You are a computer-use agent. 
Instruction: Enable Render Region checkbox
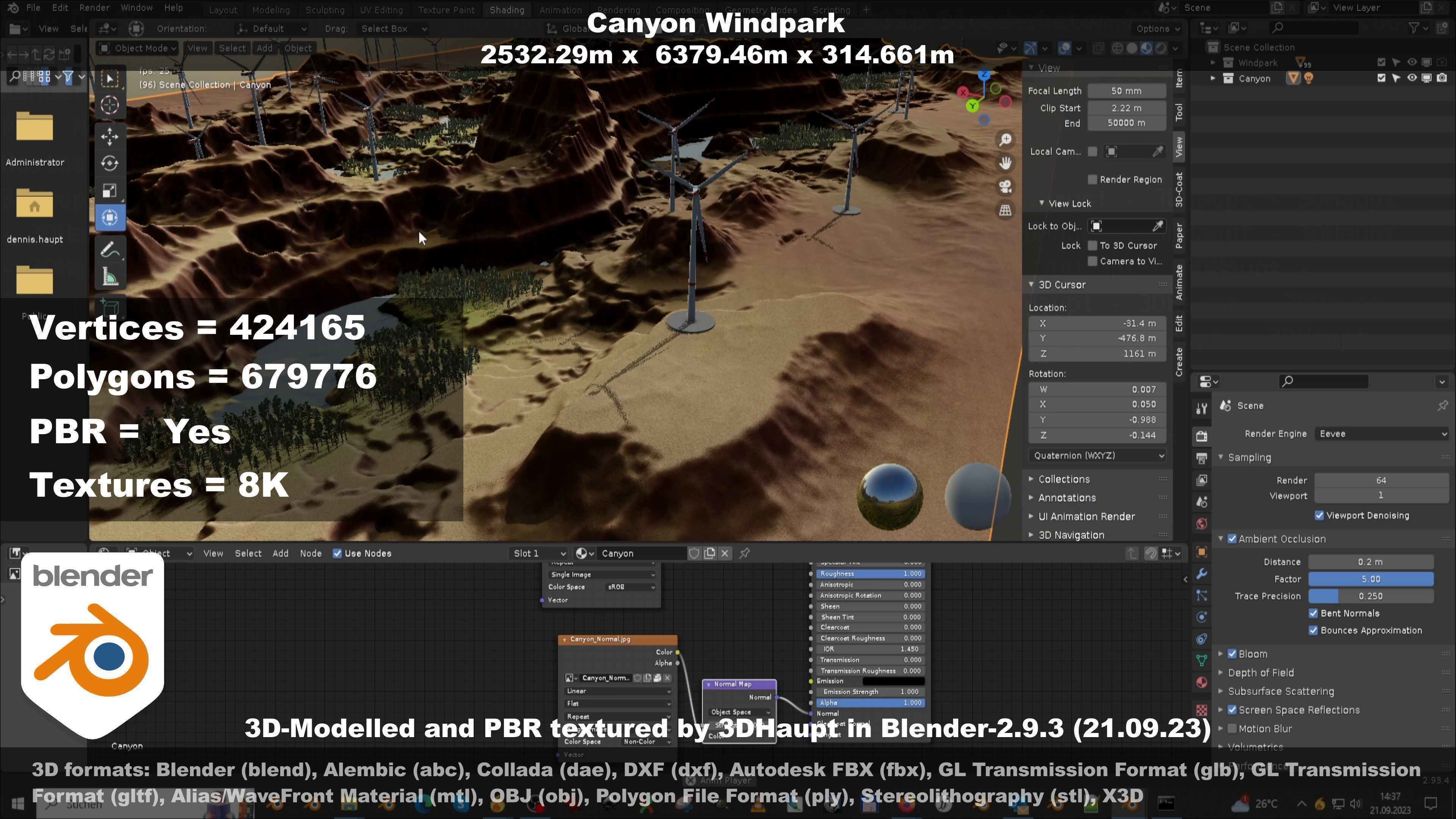pos(1092,180)
